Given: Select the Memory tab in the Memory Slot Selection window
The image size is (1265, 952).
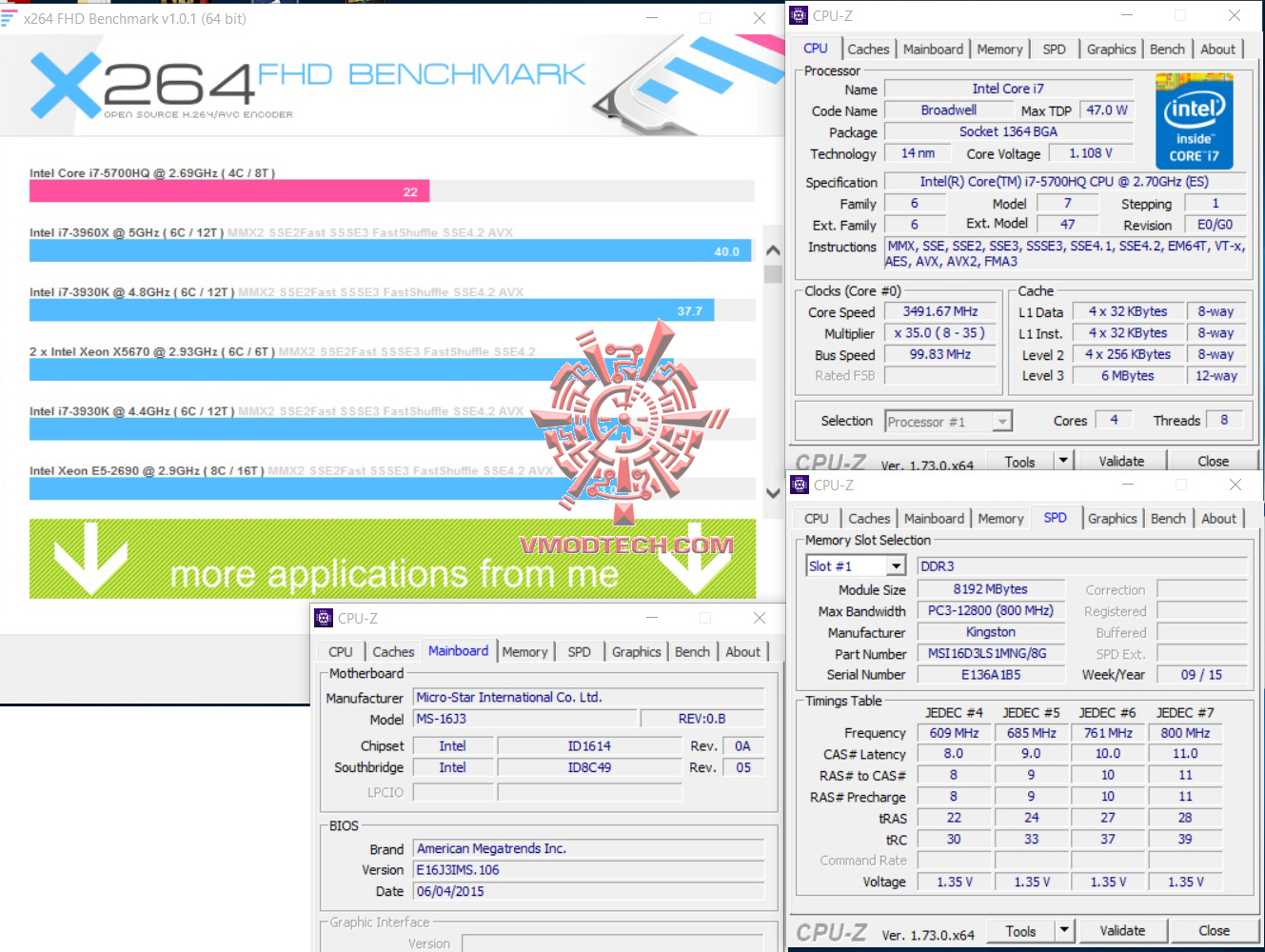Looking at the screenshot, I should coord(1000,518).
